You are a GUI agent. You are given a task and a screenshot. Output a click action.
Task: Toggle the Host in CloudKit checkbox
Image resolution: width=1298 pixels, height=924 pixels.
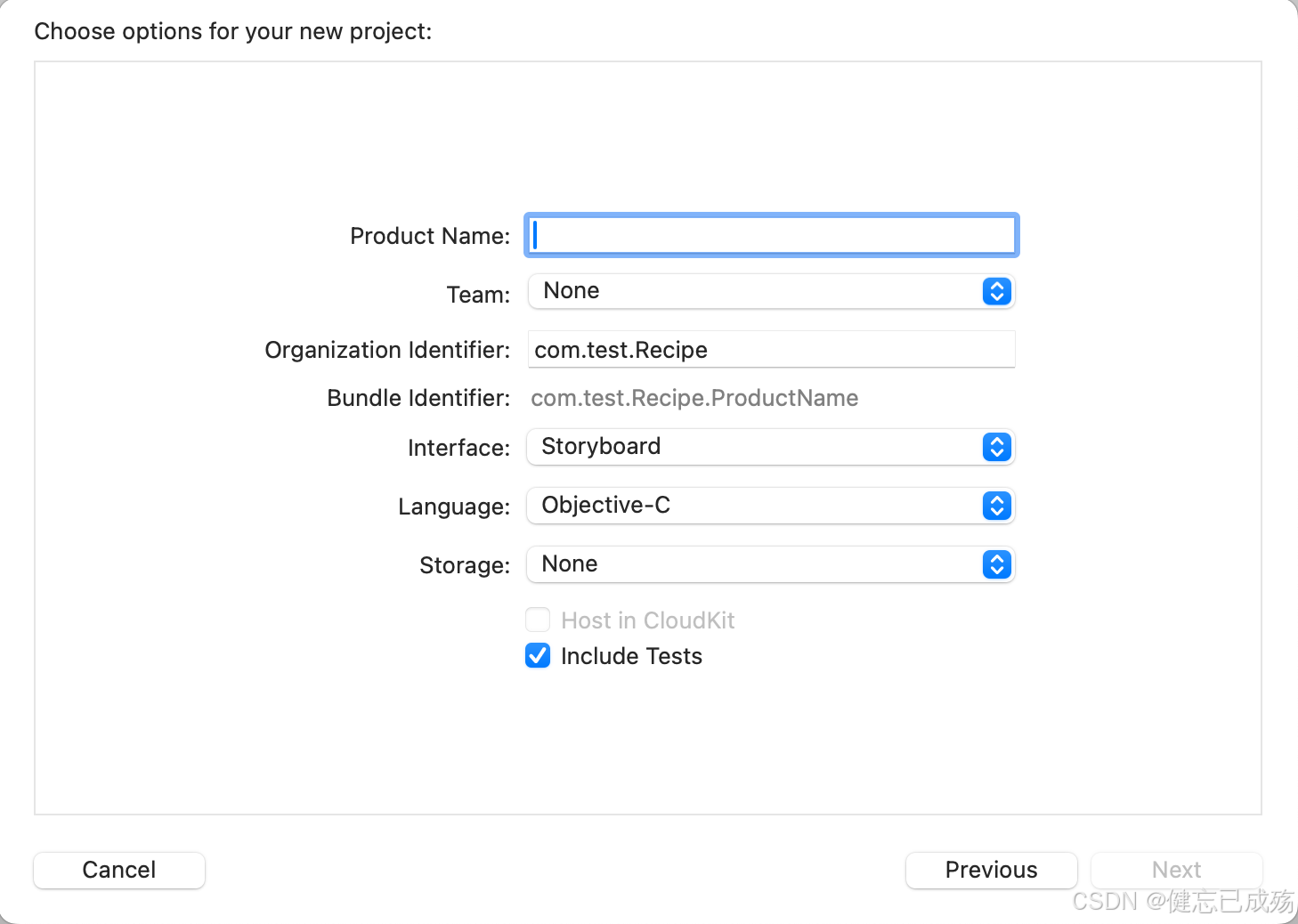538,620
